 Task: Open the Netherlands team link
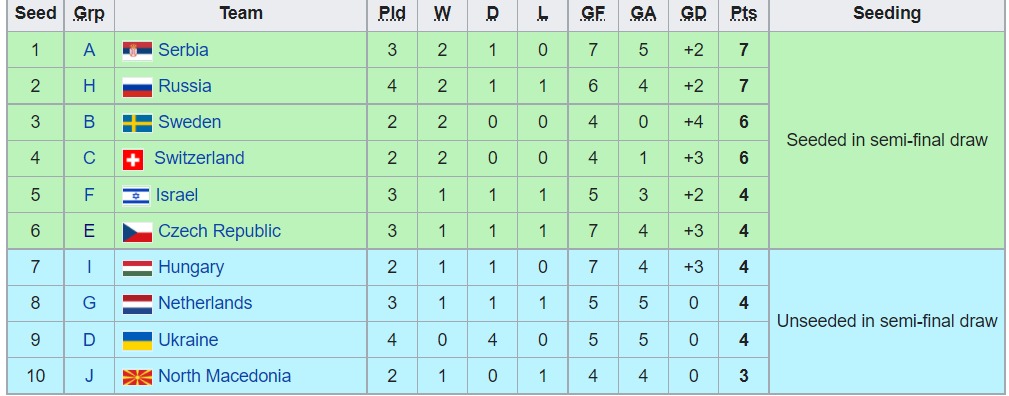click(205, 303)
